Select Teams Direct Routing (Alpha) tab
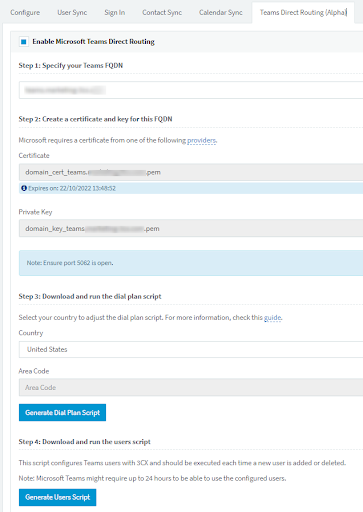363x512 pixels. tap(303, 13)
